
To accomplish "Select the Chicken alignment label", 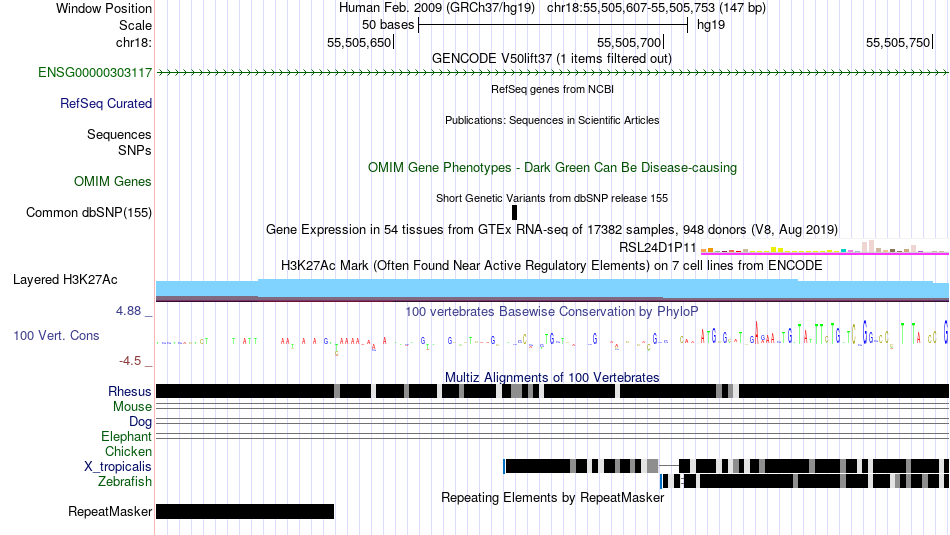I will tap(128, 451).
